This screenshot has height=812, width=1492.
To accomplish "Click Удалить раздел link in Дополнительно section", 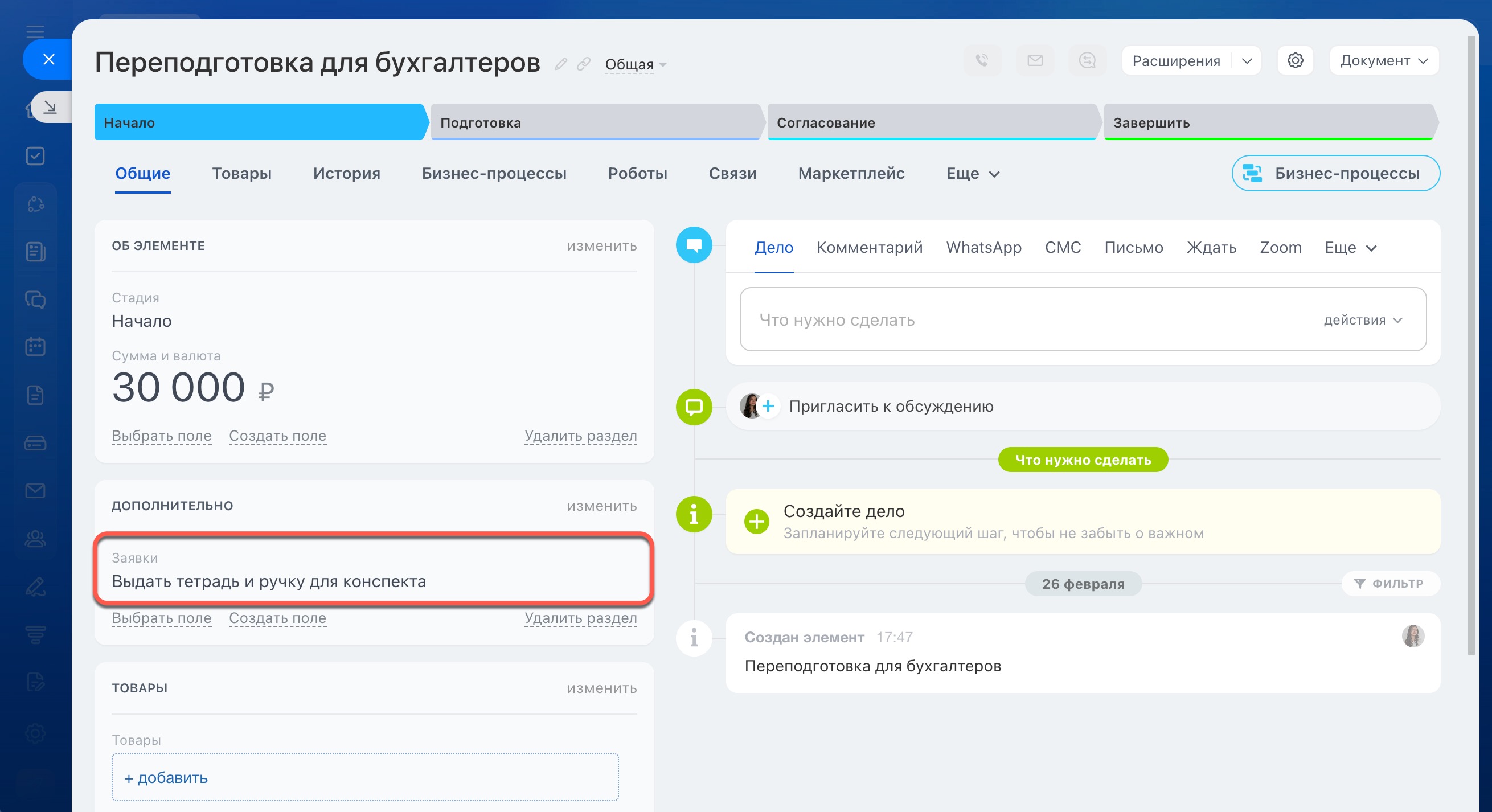I will click(580, 618).
